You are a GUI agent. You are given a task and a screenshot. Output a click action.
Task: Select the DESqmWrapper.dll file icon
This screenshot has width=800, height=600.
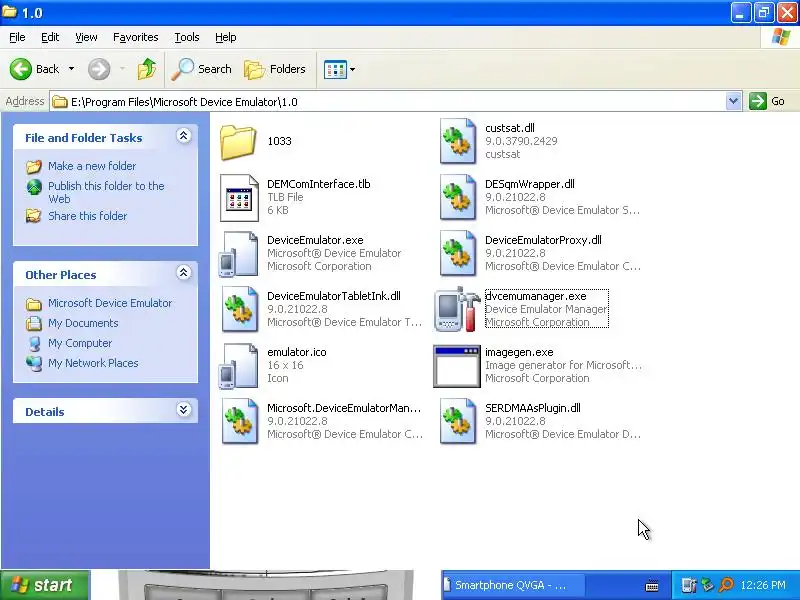pos(458,197)
